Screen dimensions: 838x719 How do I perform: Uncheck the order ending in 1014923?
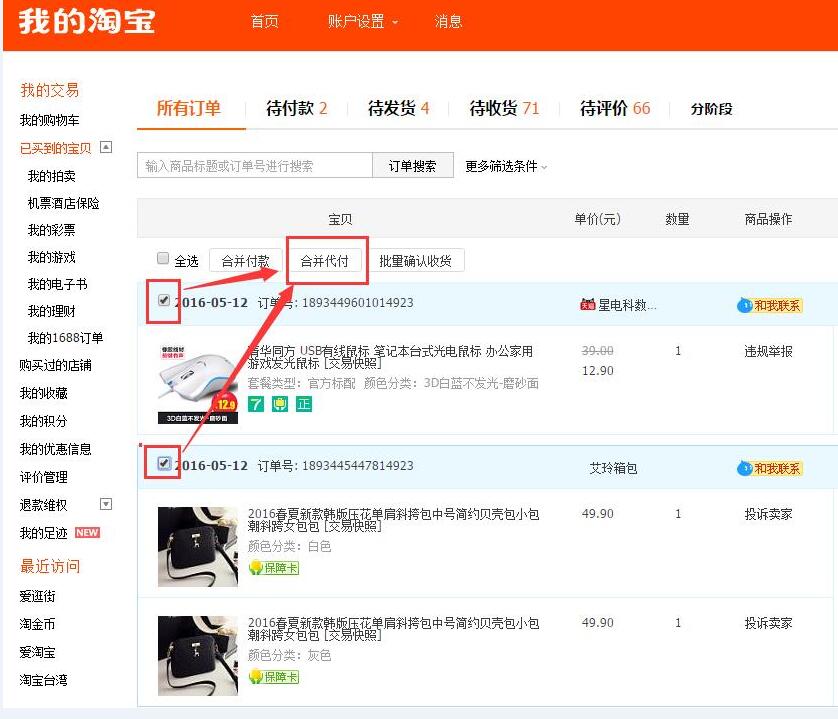coord(163,300)
